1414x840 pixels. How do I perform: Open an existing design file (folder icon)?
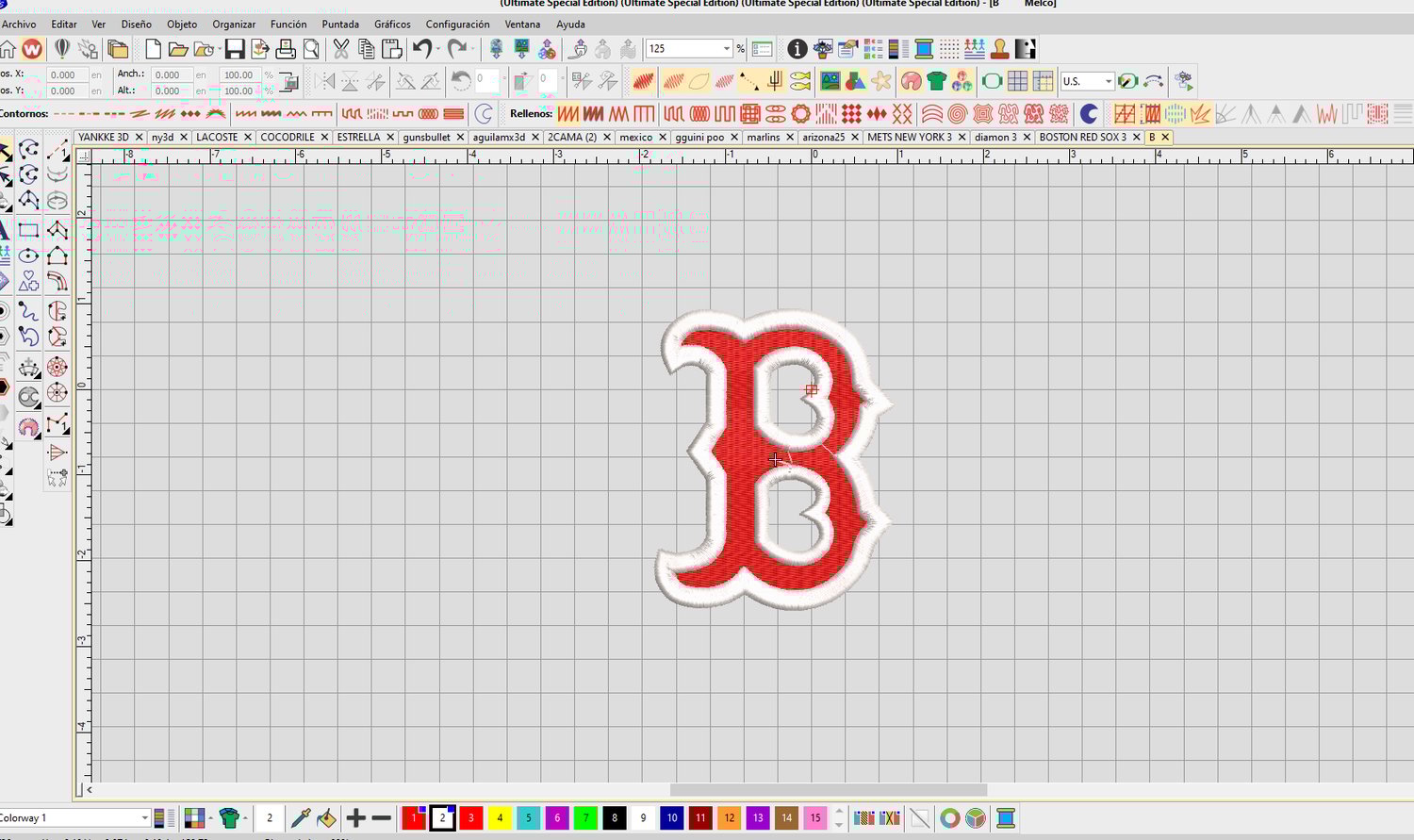[177, 49]
